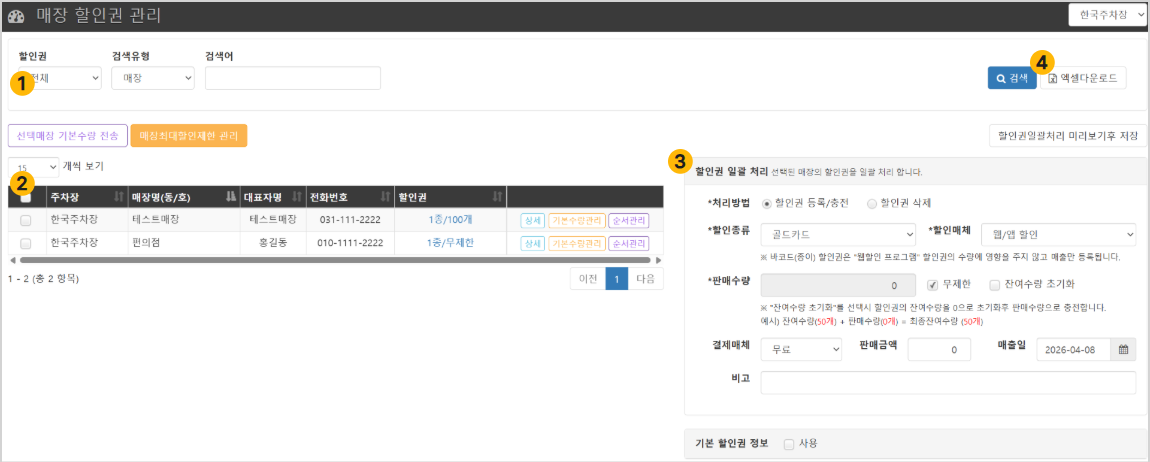Click the 비고 remarks input field
Screen dimensions: 1150x462
click(948, 382)
